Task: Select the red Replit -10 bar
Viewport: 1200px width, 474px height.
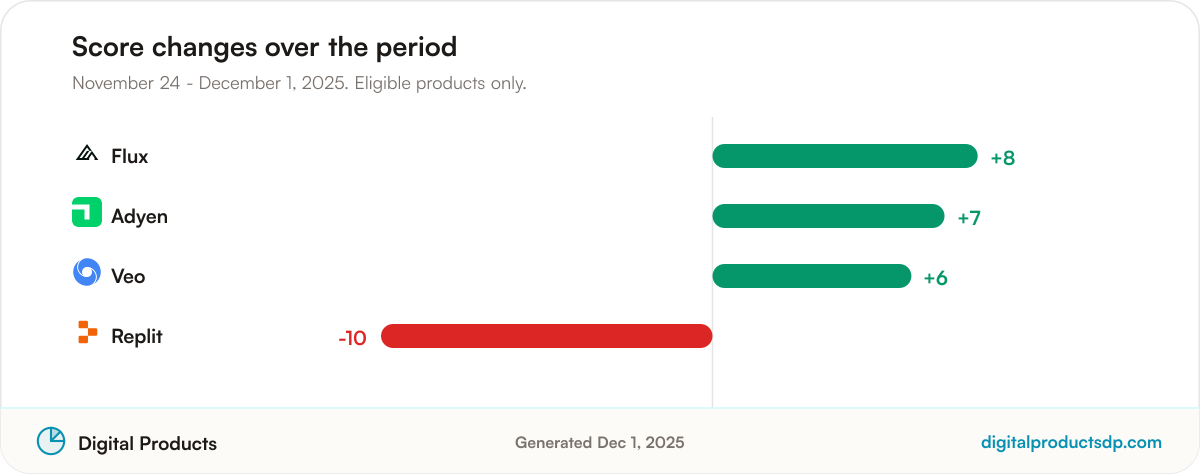Action: click(x=546, y=336)
